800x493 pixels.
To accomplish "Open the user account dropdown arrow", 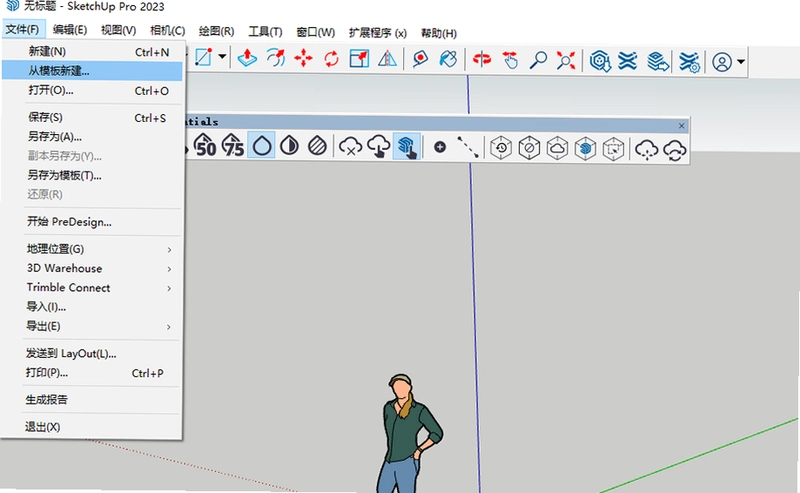I will pos(741,62).
